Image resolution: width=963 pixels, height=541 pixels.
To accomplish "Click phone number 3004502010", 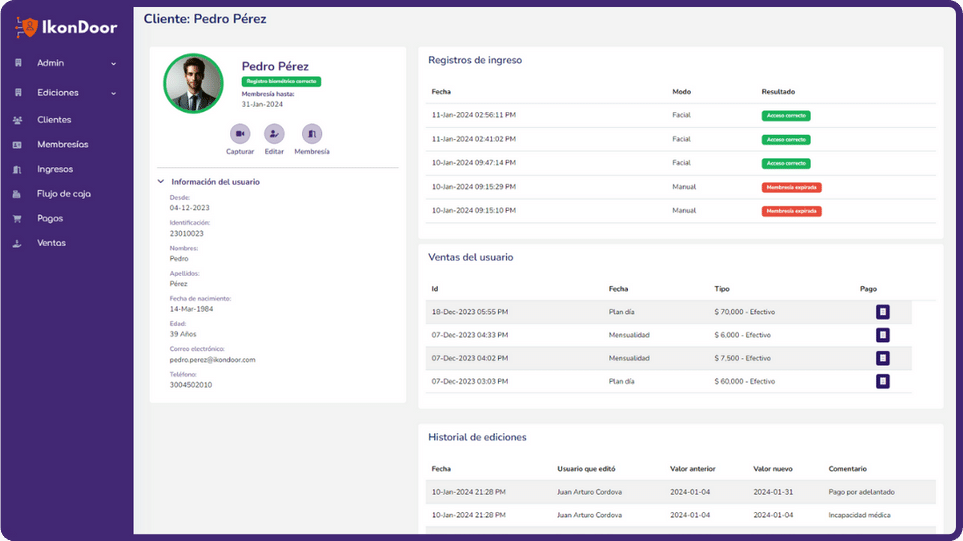I will 191,385.
